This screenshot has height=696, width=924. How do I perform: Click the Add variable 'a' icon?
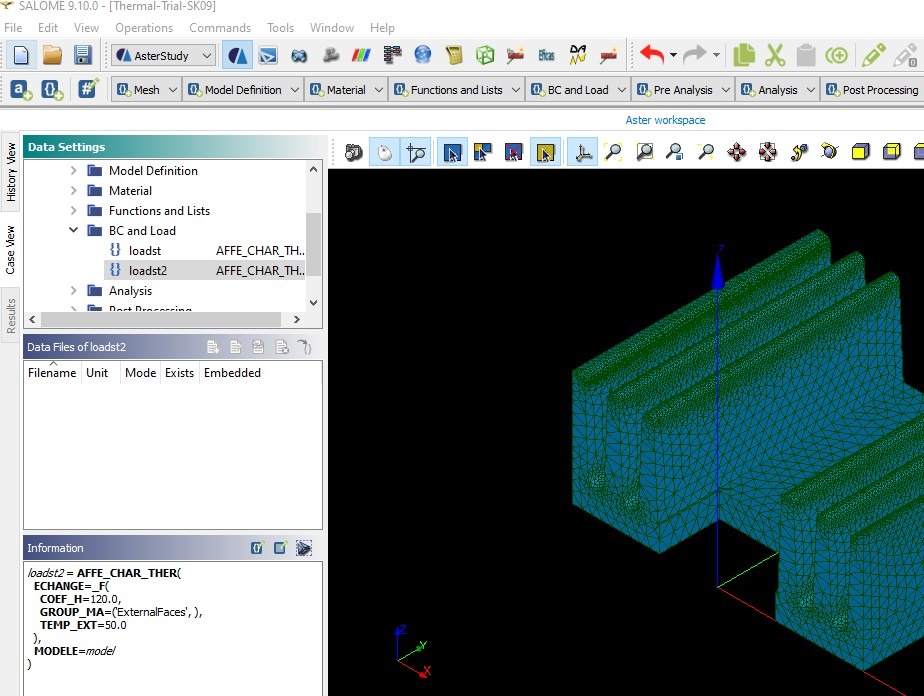tap(21, 90)
